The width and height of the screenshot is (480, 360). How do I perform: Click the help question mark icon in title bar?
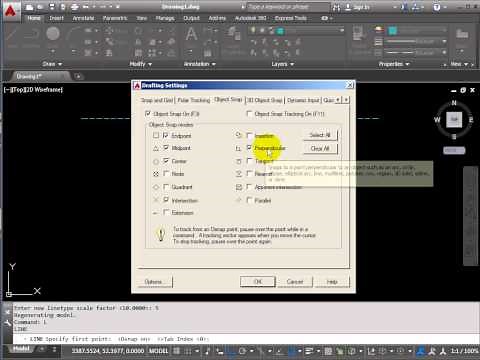click(x=437, y=7)
